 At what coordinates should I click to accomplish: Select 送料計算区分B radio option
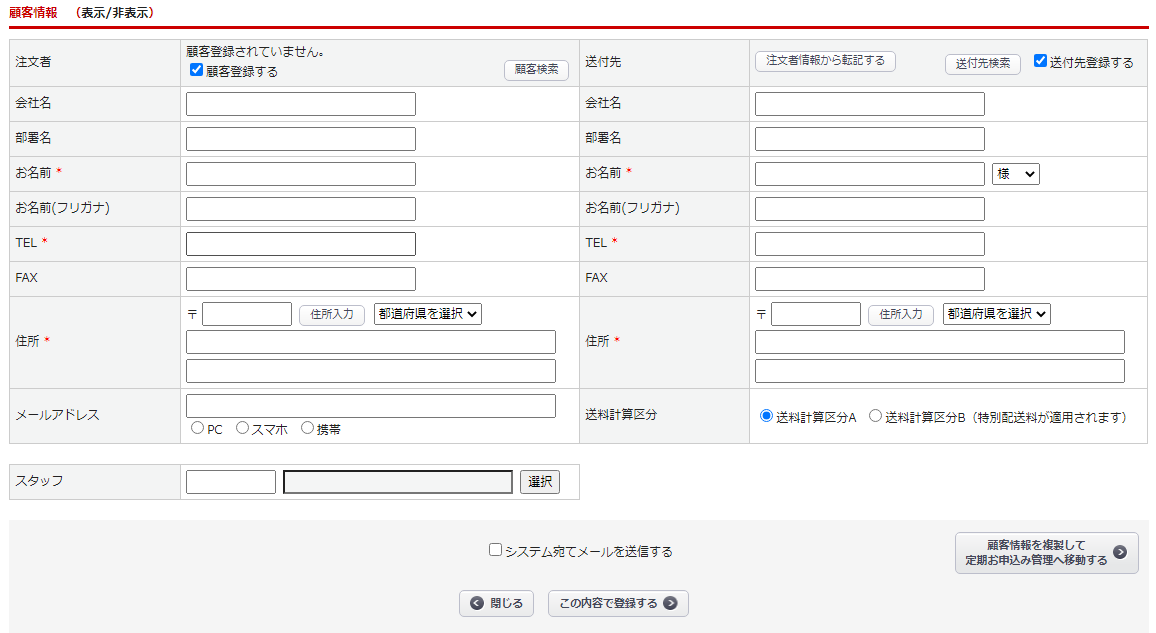click(x=875, y=416)
